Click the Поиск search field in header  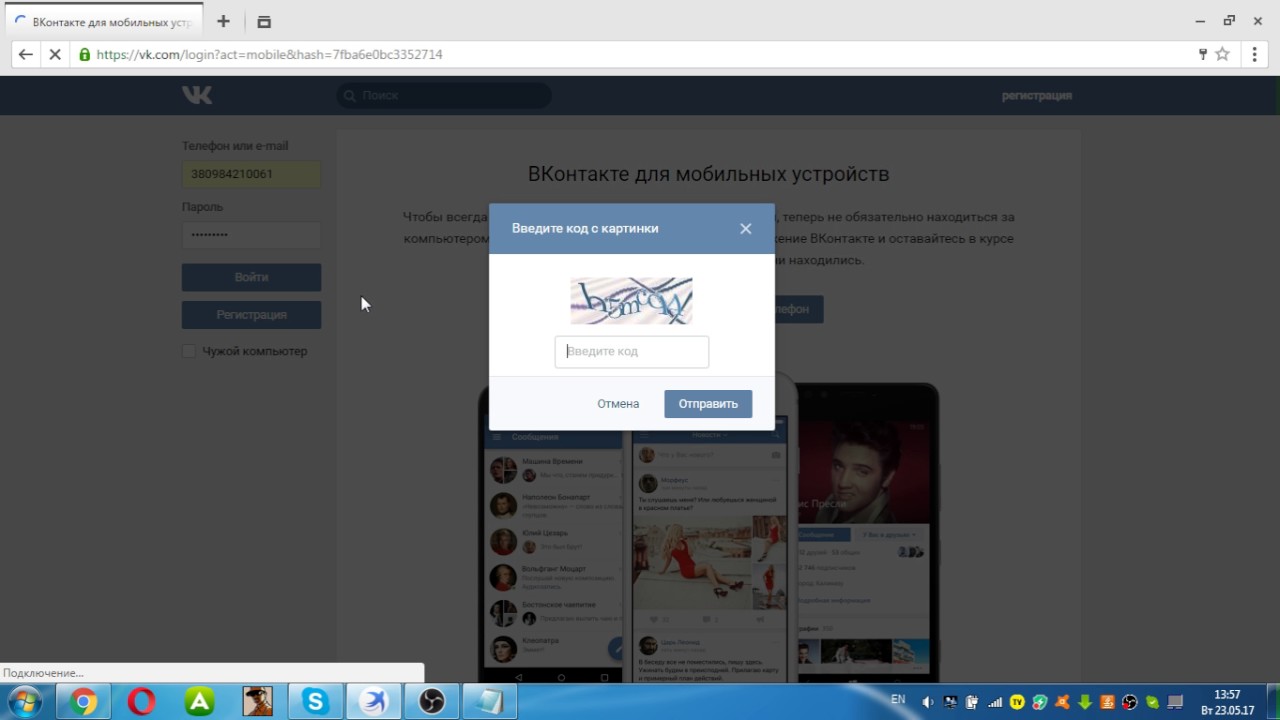pos(443,95)
